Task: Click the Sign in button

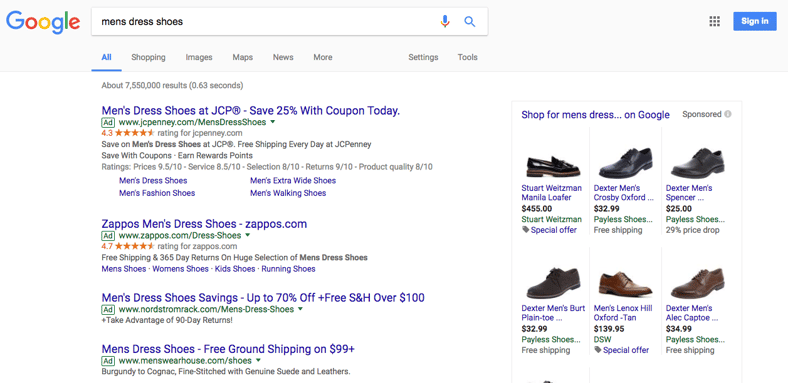Action: click(755, 21)
